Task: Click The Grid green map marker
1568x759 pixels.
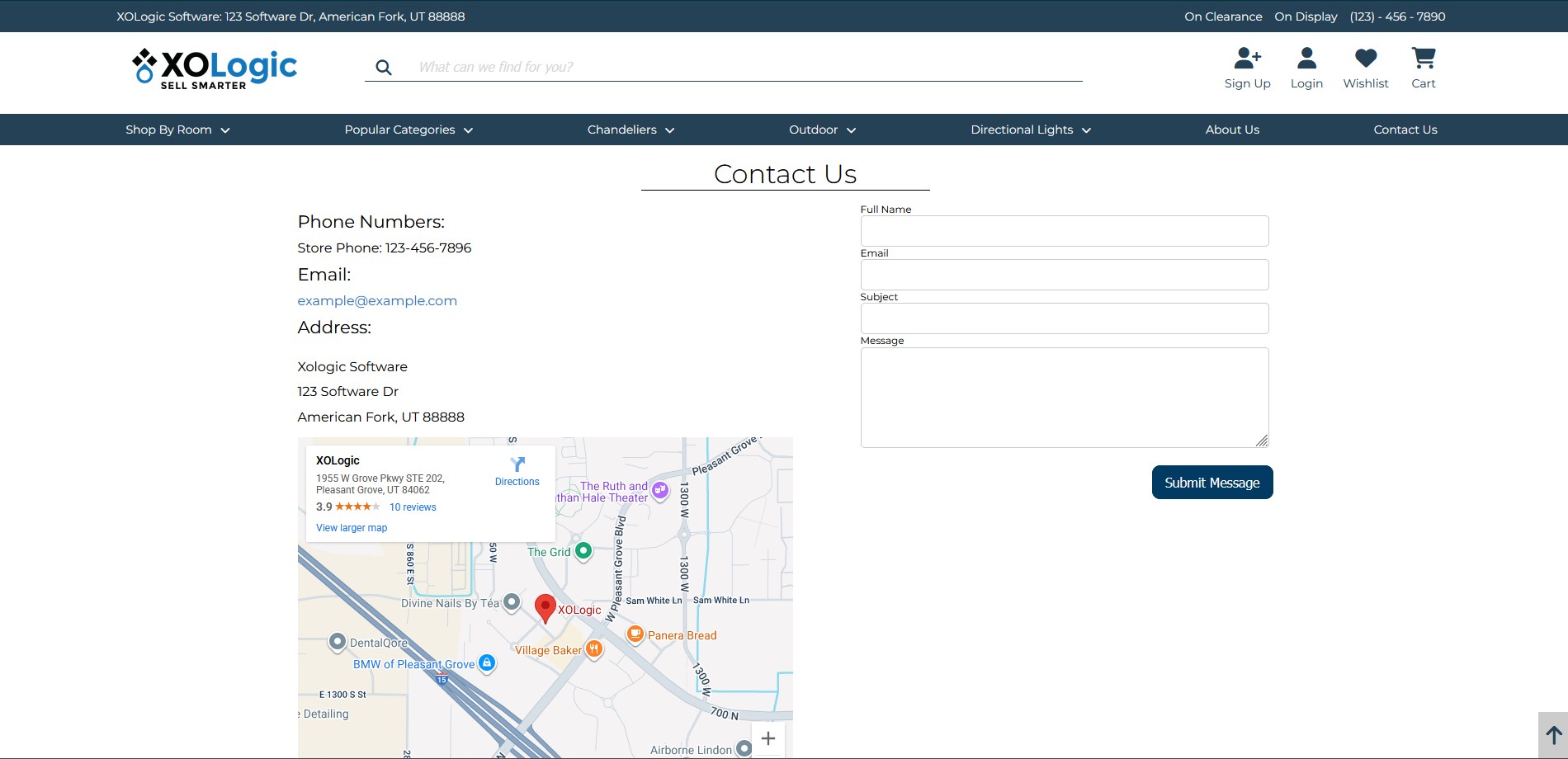Action: tap(583, 550)
